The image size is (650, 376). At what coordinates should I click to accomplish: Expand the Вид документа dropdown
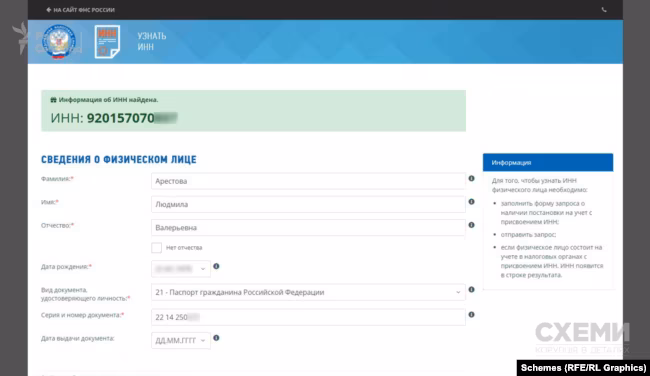pos(308,292)
